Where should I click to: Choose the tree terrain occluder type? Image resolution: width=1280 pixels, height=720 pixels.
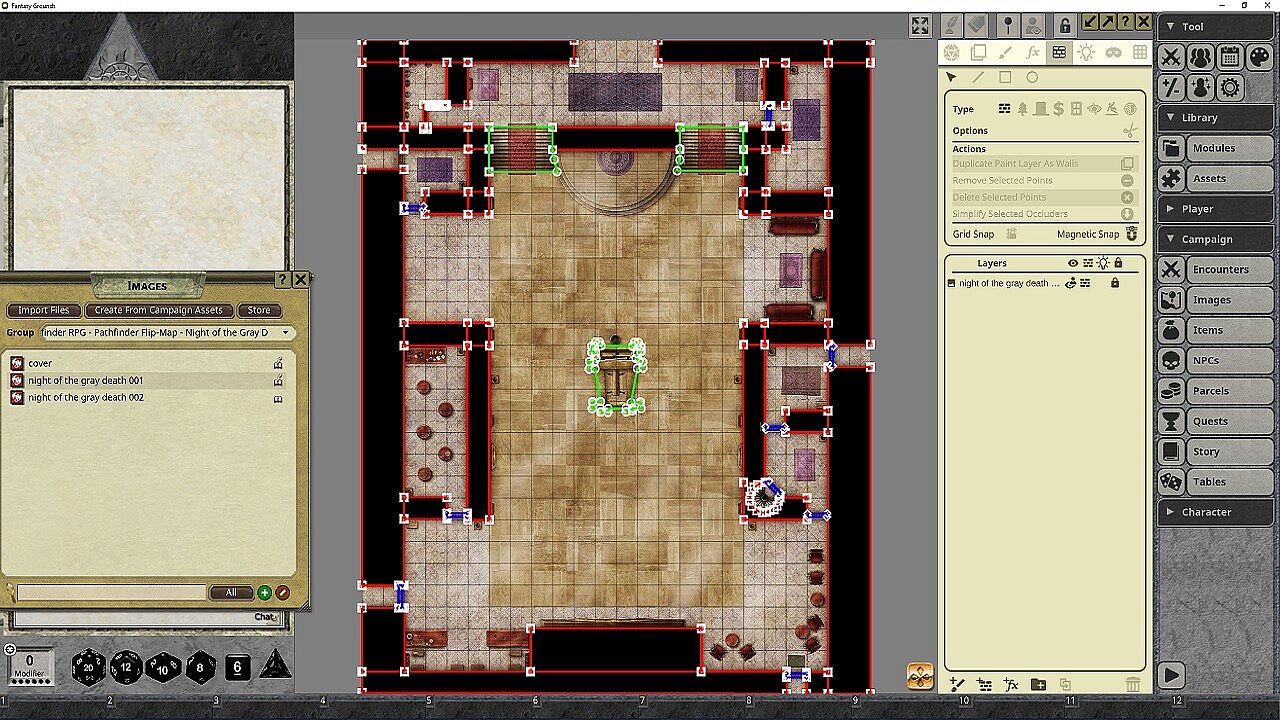click(x=1023, y=109)
